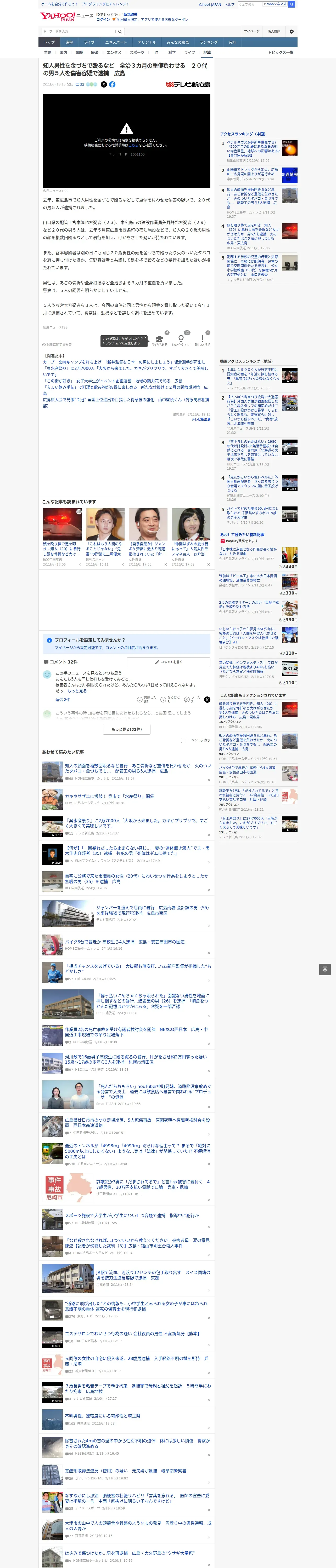336x1568 pixels.
Task: Open テレビ新広島 source link under article
Action: coord(201,419)
